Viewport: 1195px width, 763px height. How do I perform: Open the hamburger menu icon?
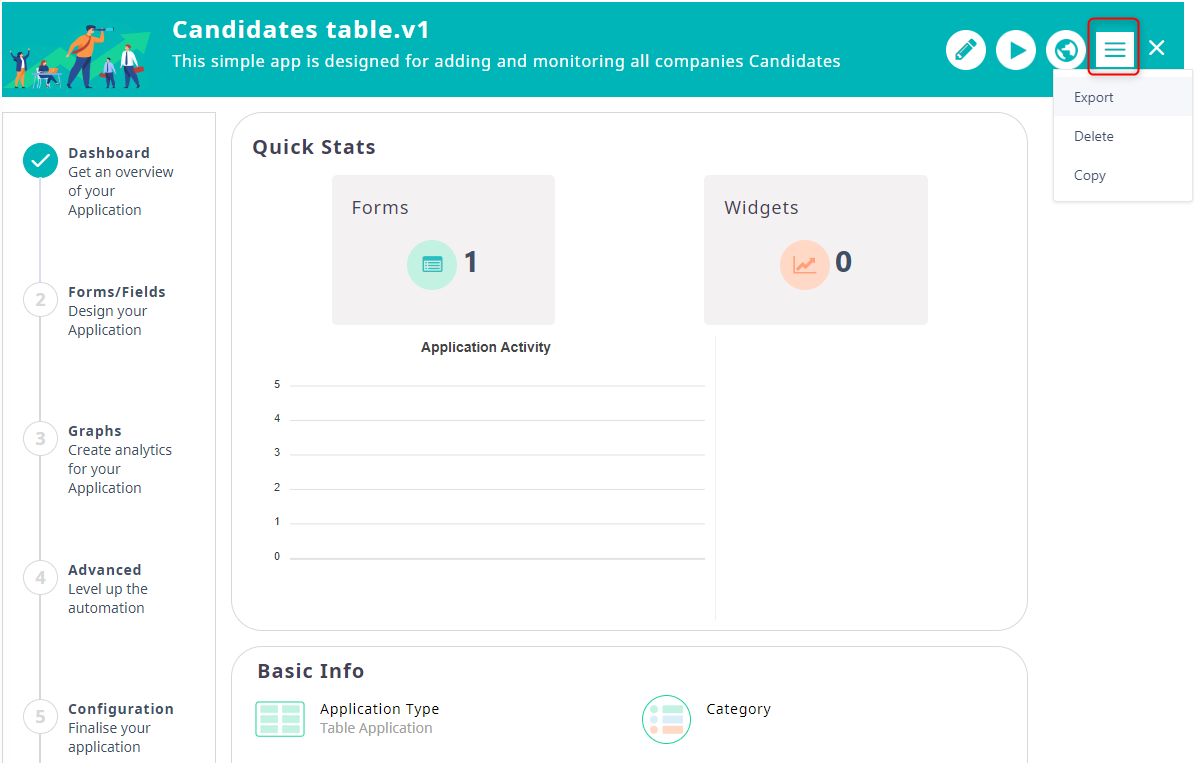[1114, 49]
